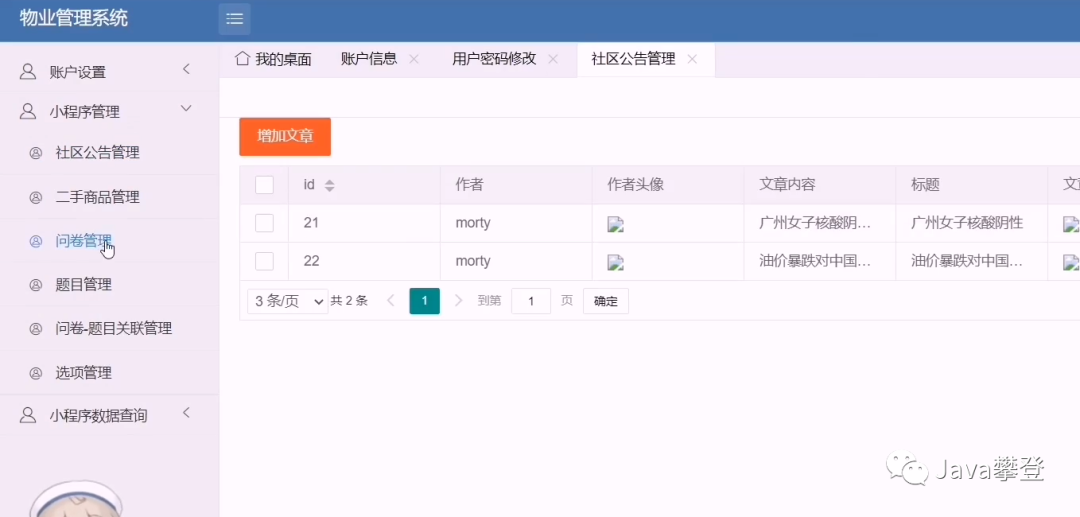Click the broken author avatar image in row 22
This screenshot has width=1080, height=517.
(x=615, y=262)
